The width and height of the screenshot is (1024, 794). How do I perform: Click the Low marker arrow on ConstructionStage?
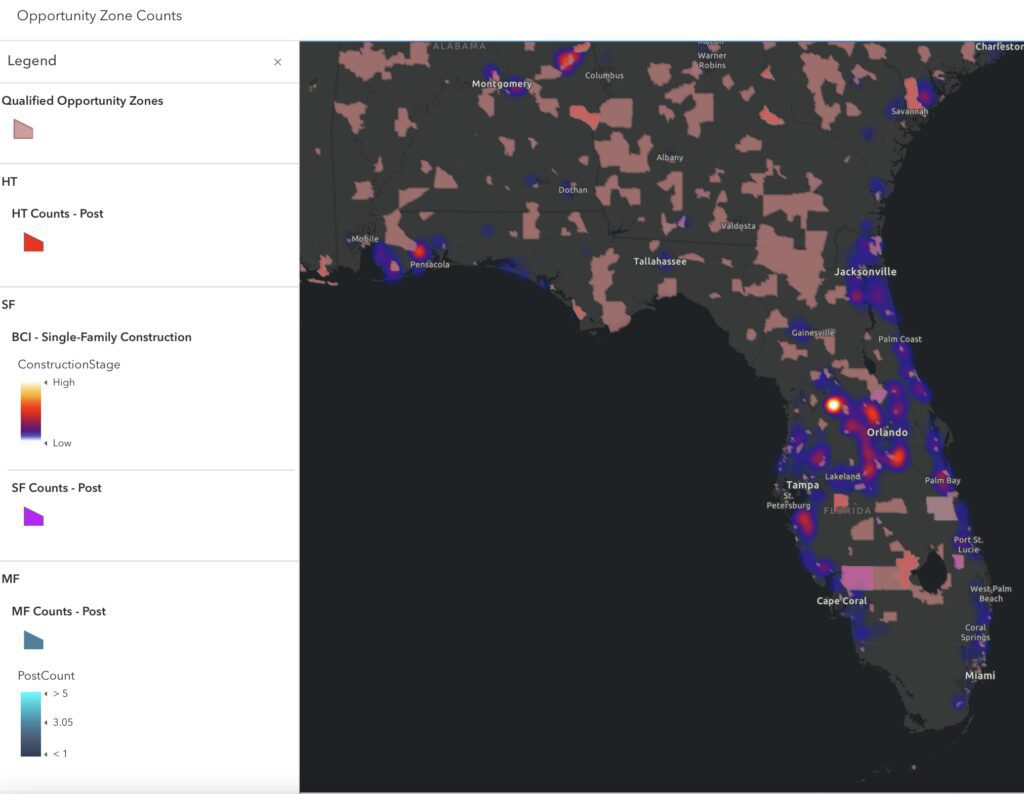click(x=46, y=443)
